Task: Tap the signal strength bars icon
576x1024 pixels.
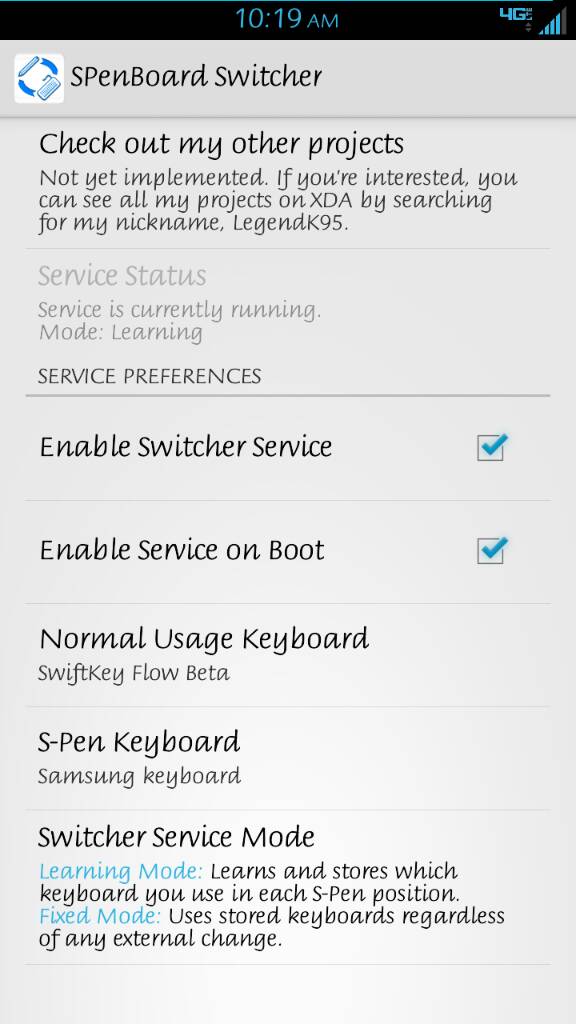Action: tap(552, 20)
